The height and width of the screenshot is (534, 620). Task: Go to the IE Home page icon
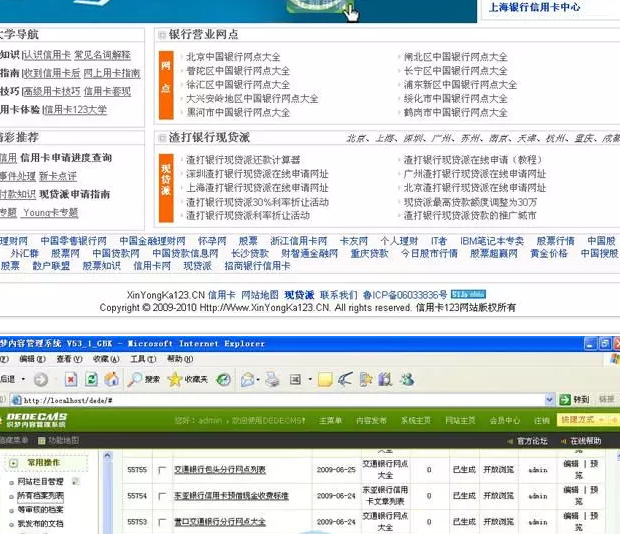point(112,379)
